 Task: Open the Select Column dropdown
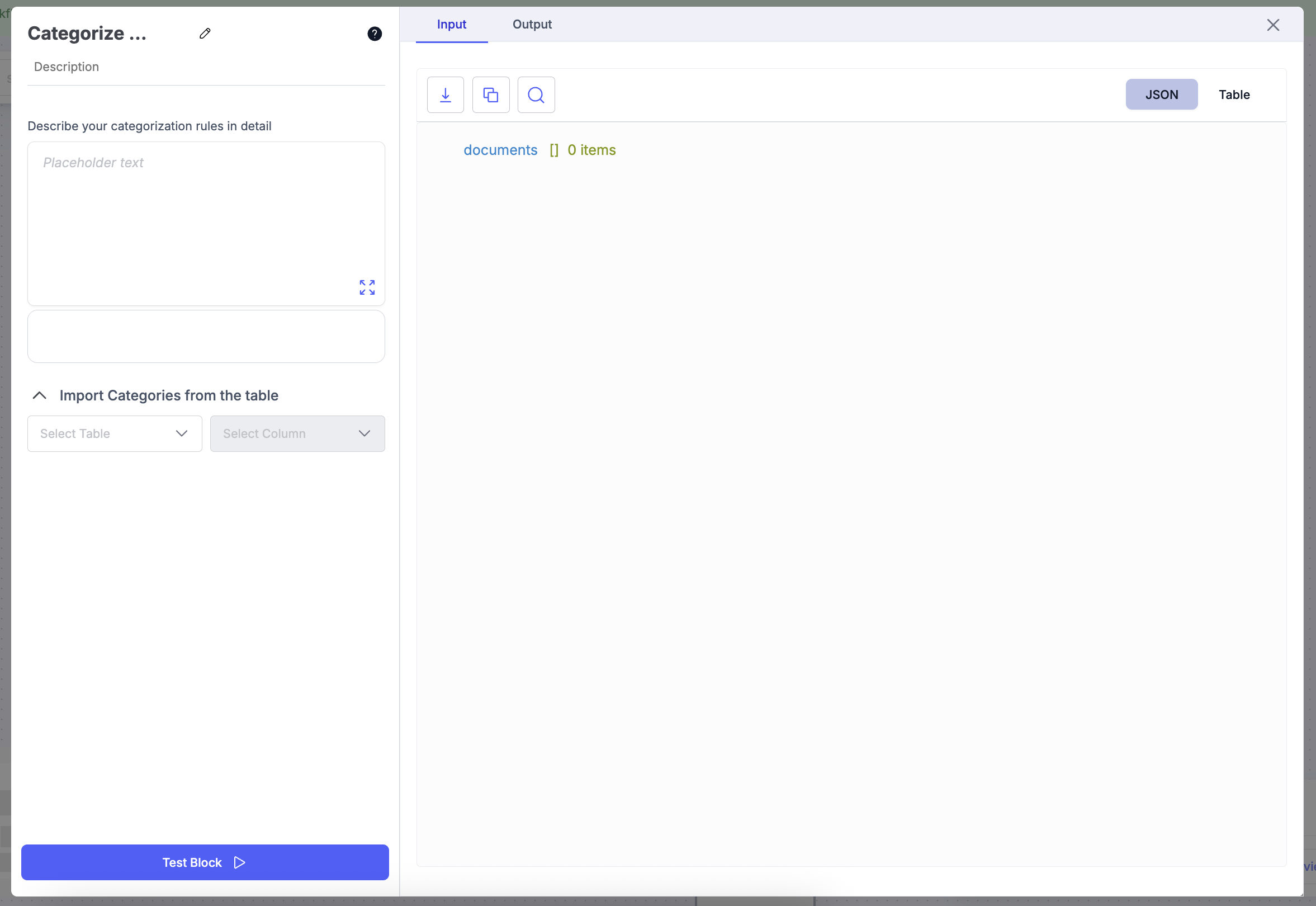[x=297, y=433]
